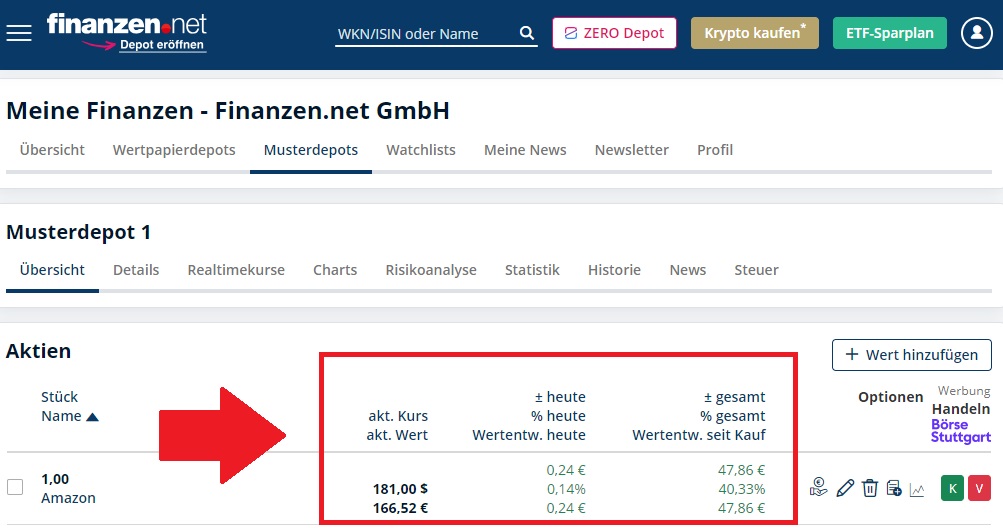This screenshot has height=528, width=1003.
Task: Click the search magnifier icon
Action: tap(526, 33)
